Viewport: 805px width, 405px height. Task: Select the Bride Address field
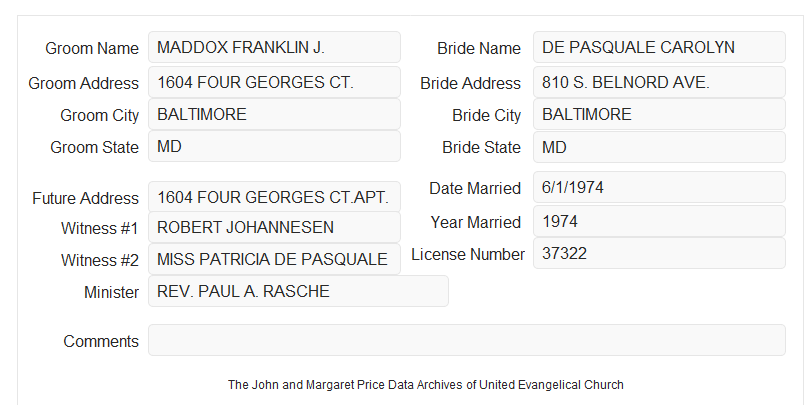tap(659, 82)
